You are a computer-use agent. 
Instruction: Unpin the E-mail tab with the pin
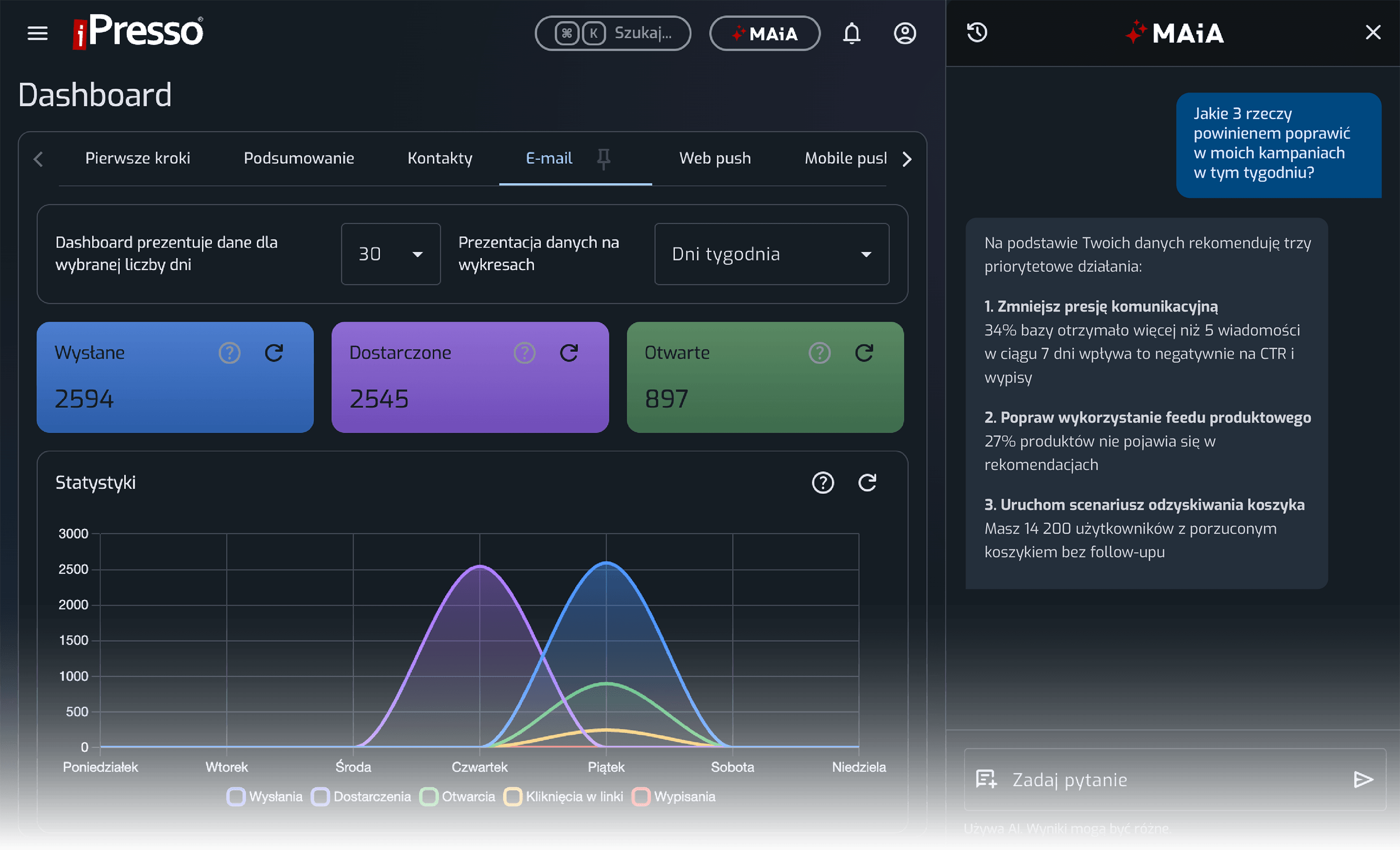point(603,159)
